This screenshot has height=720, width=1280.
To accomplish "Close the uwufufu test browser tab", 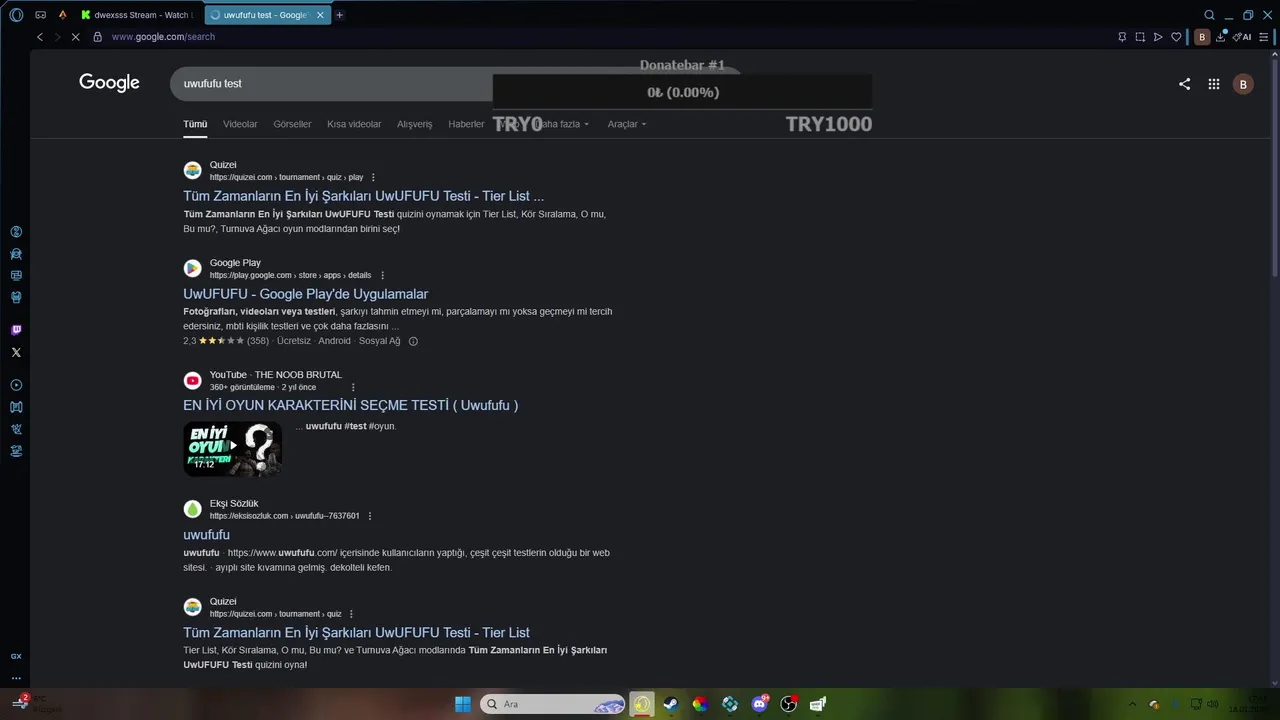I will pyautogui.click(x=320, y=15).
